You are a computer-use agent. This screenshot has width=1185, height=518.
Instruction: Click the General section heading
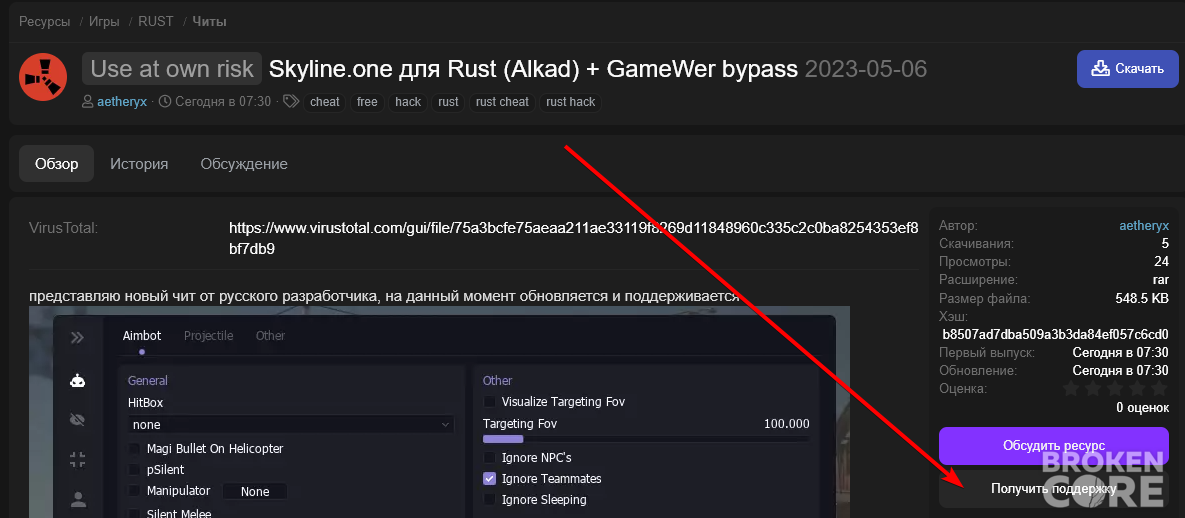[147, 380]
